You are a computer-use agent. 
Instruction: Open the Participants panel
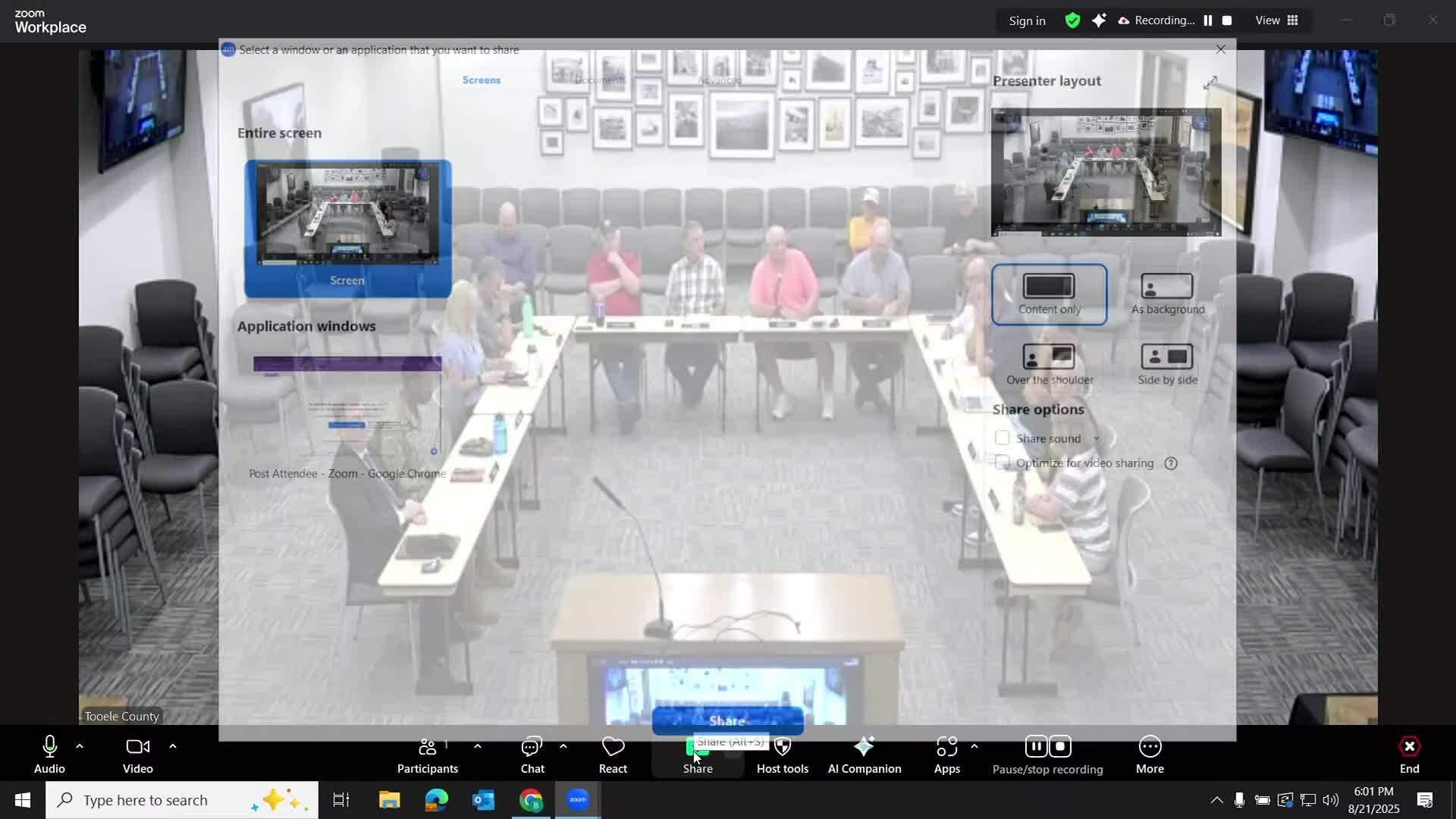click(427, 752)
